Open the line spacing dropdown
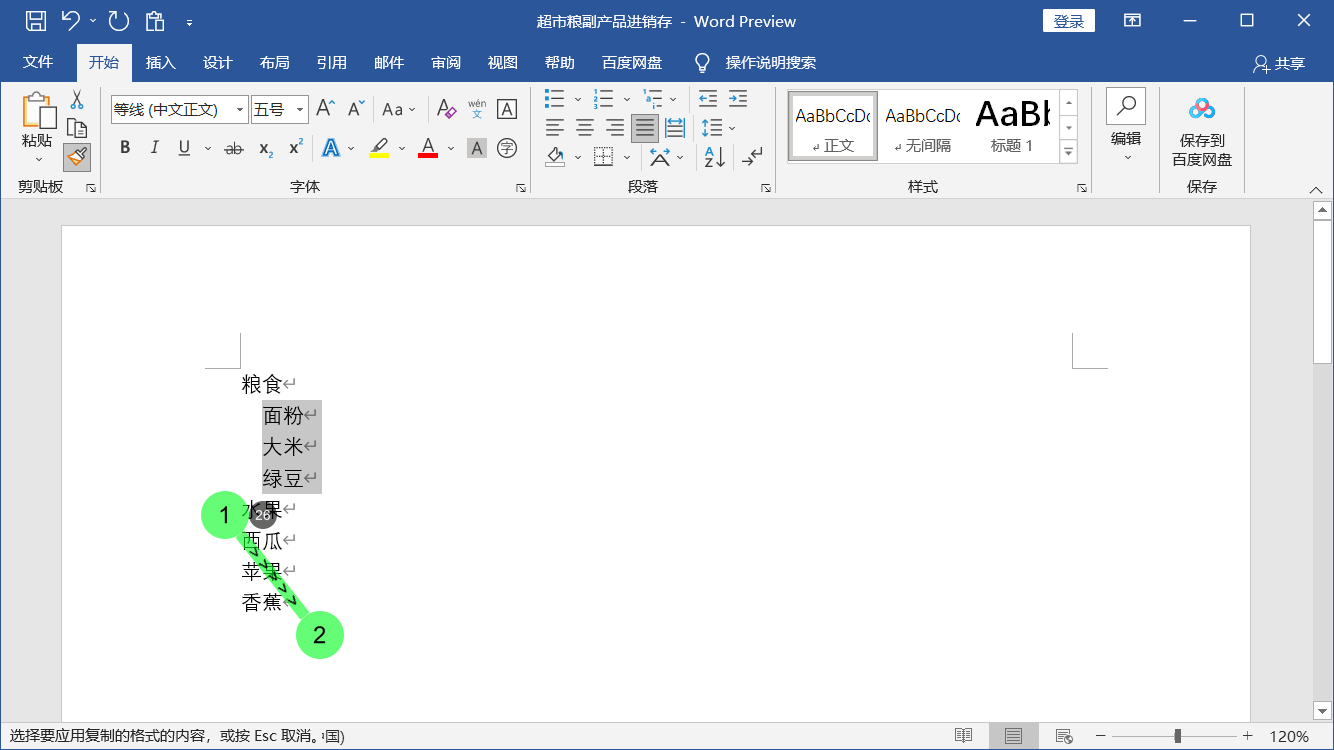 (x=718, y=128)
